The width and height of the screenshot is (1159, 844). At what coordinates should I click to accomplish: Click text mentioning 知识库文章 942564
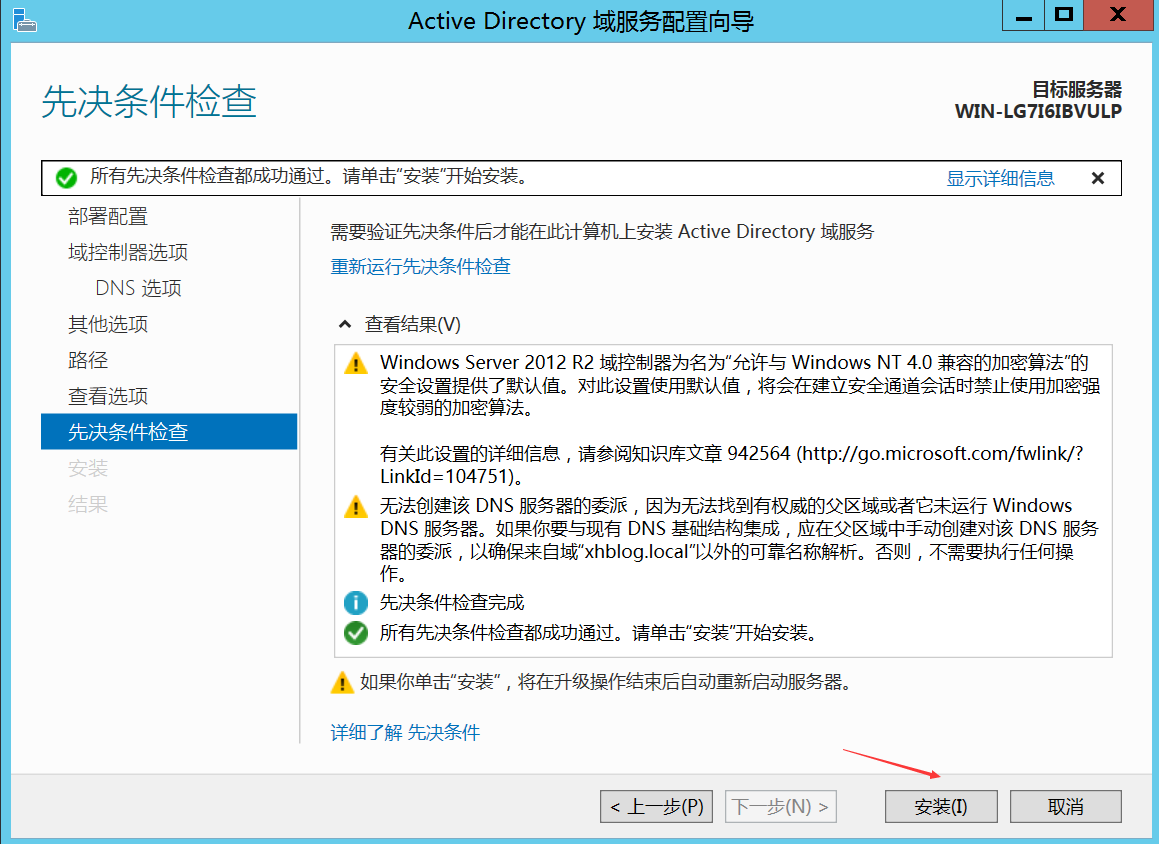coord(731,465)
